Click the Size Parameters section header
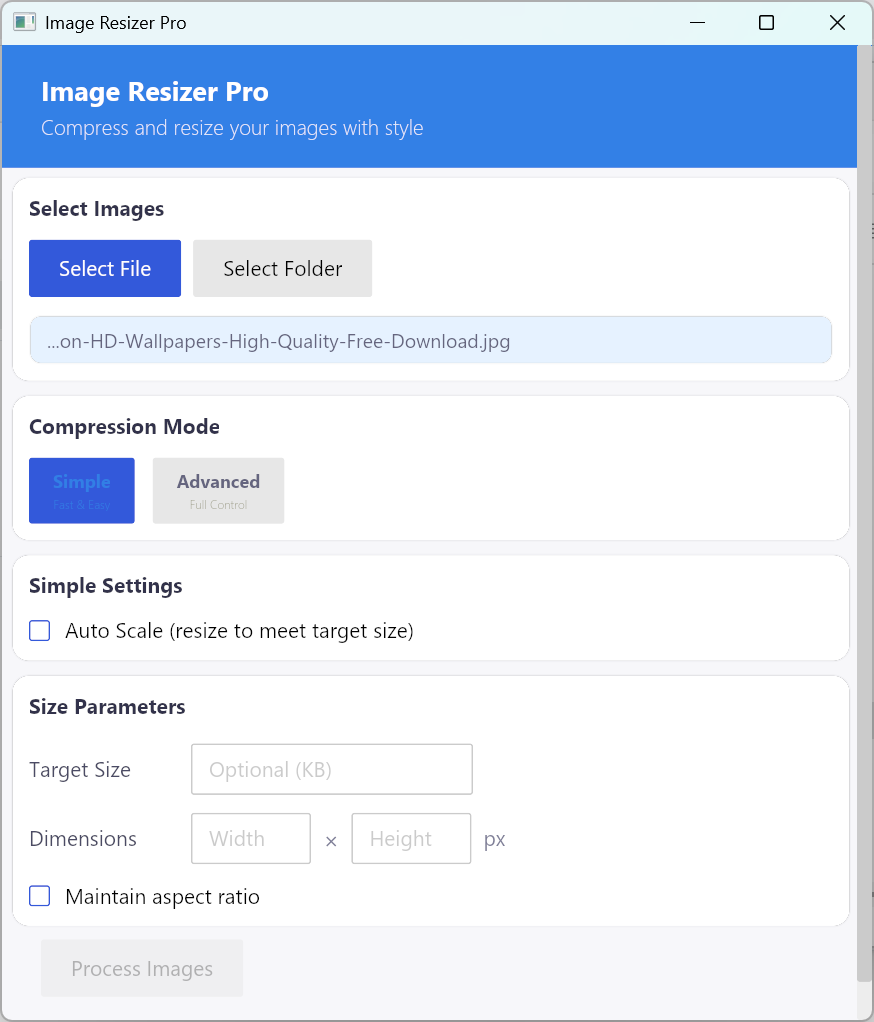 (107, 707)
